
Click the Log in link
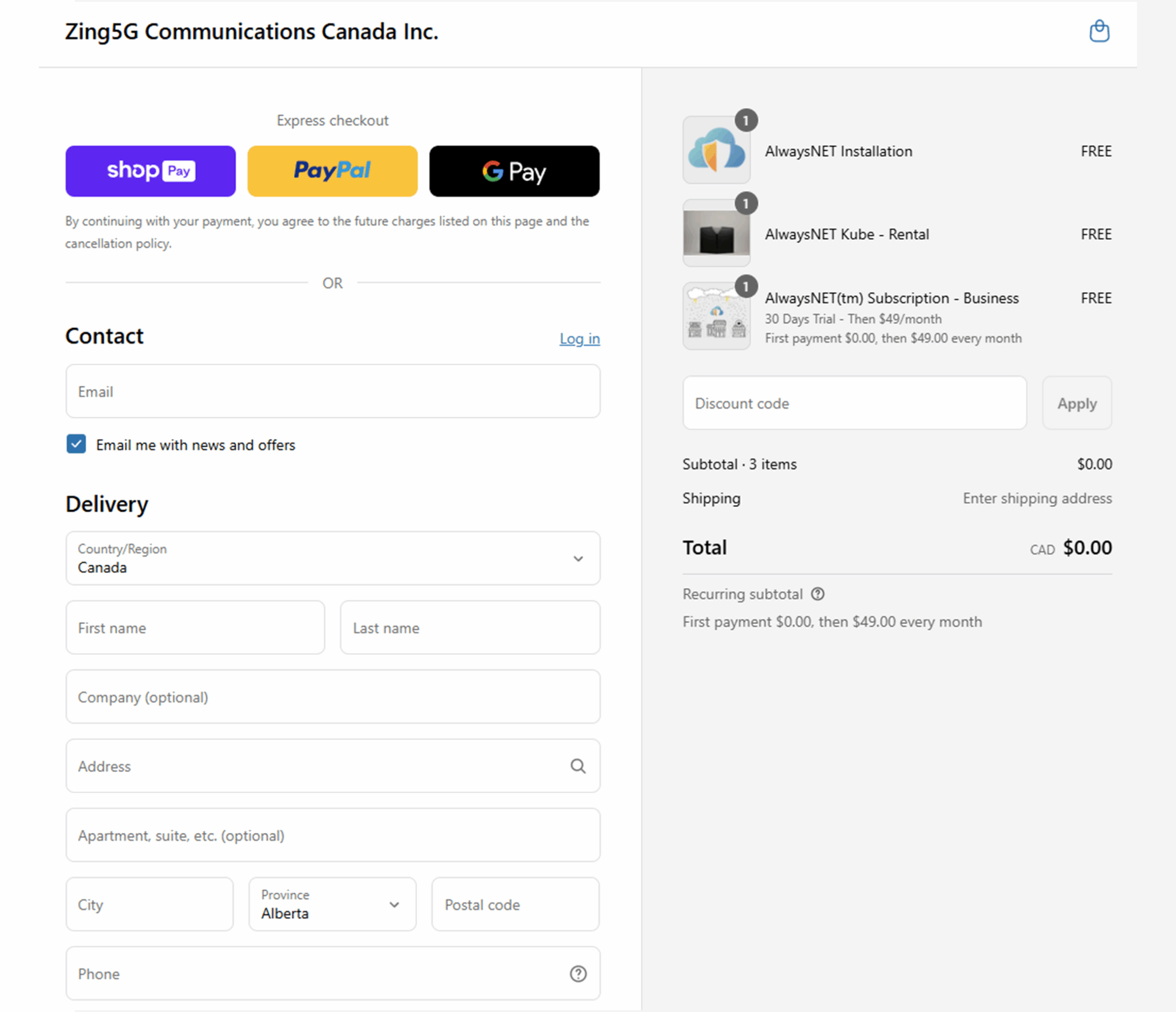(579, 339)
